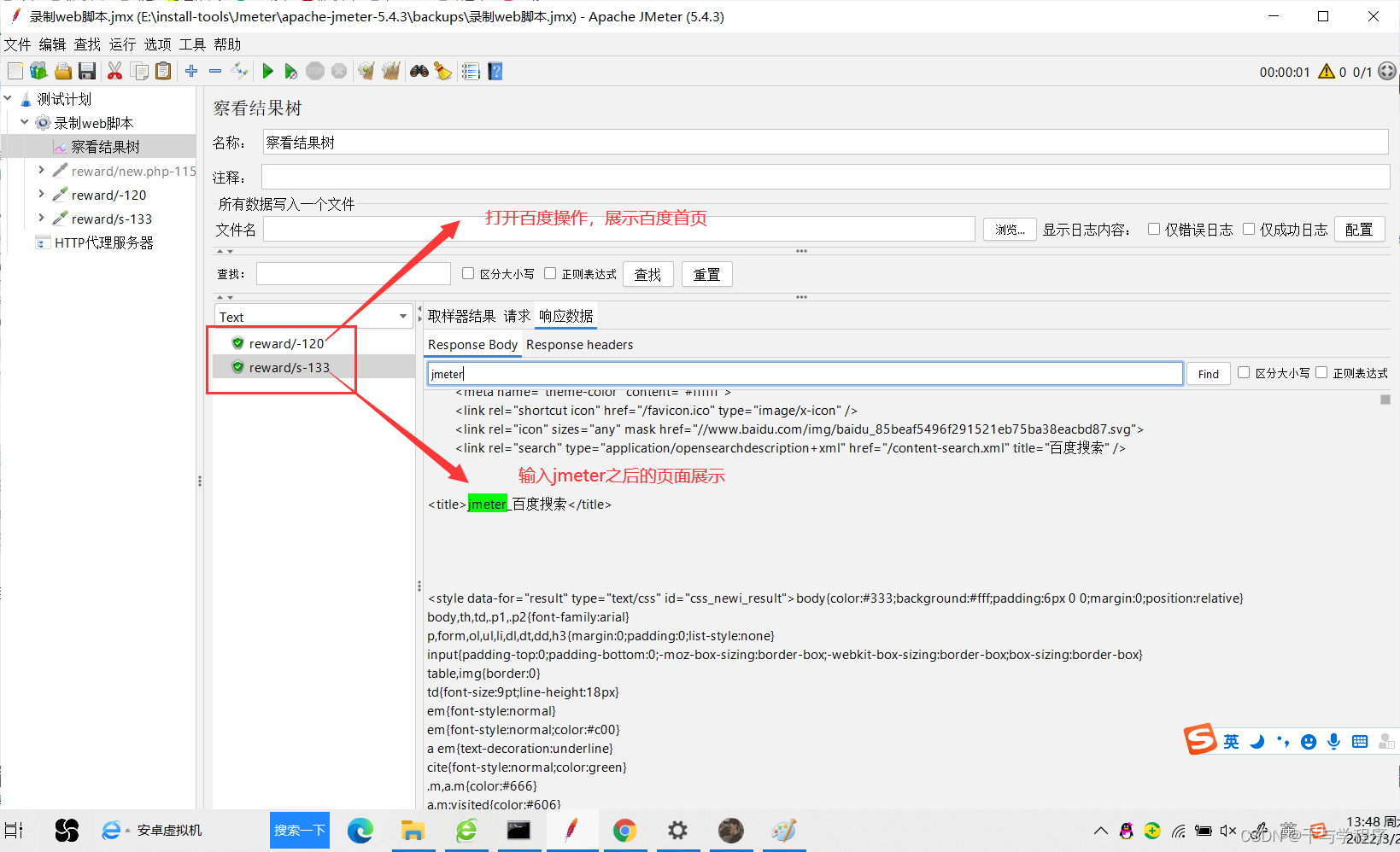Expand the reward/-120 tree node
Screen dimensions: 1400x852
tap(41, 194)
